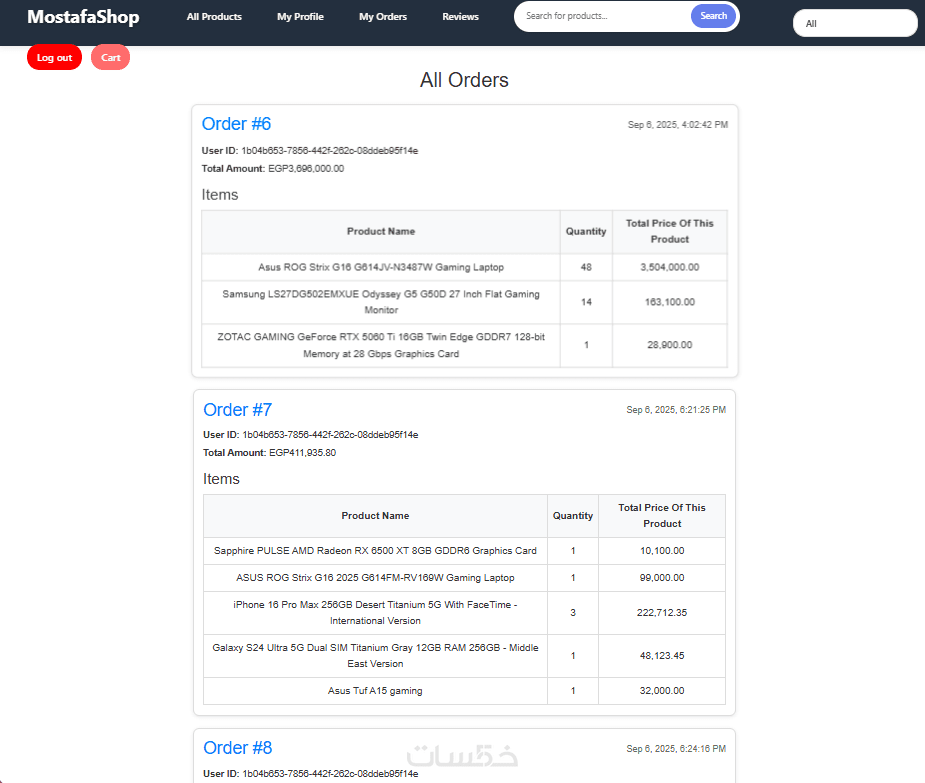This screenshot has height=783, width=925.
Task: Select Order #8 timestamp 6:24:16 PM
Action: click(676, 748)
